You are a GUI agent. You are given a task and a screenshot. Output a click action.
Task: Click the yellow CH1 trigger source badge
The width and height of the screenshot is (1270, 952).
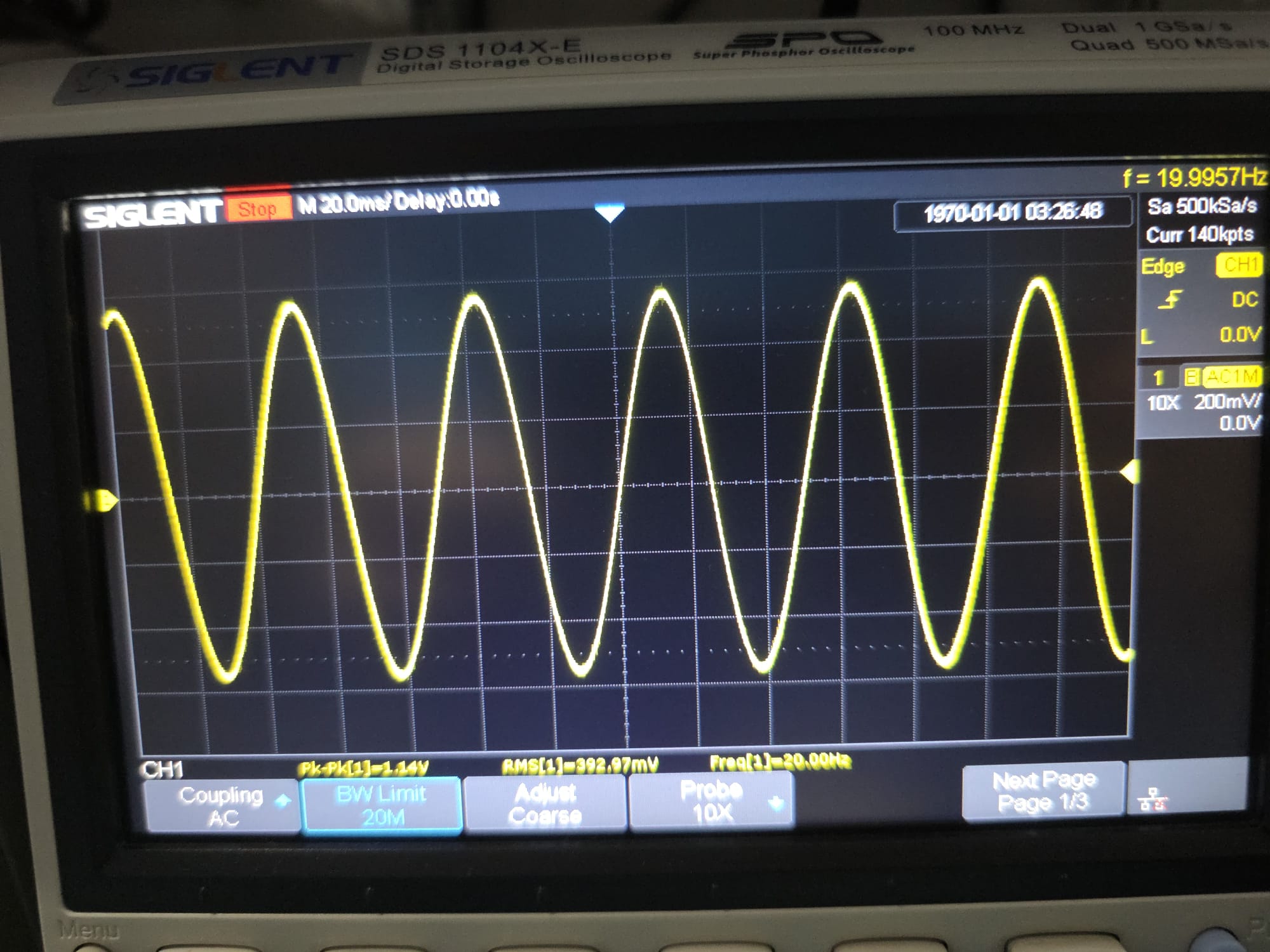pos(1239,265)
